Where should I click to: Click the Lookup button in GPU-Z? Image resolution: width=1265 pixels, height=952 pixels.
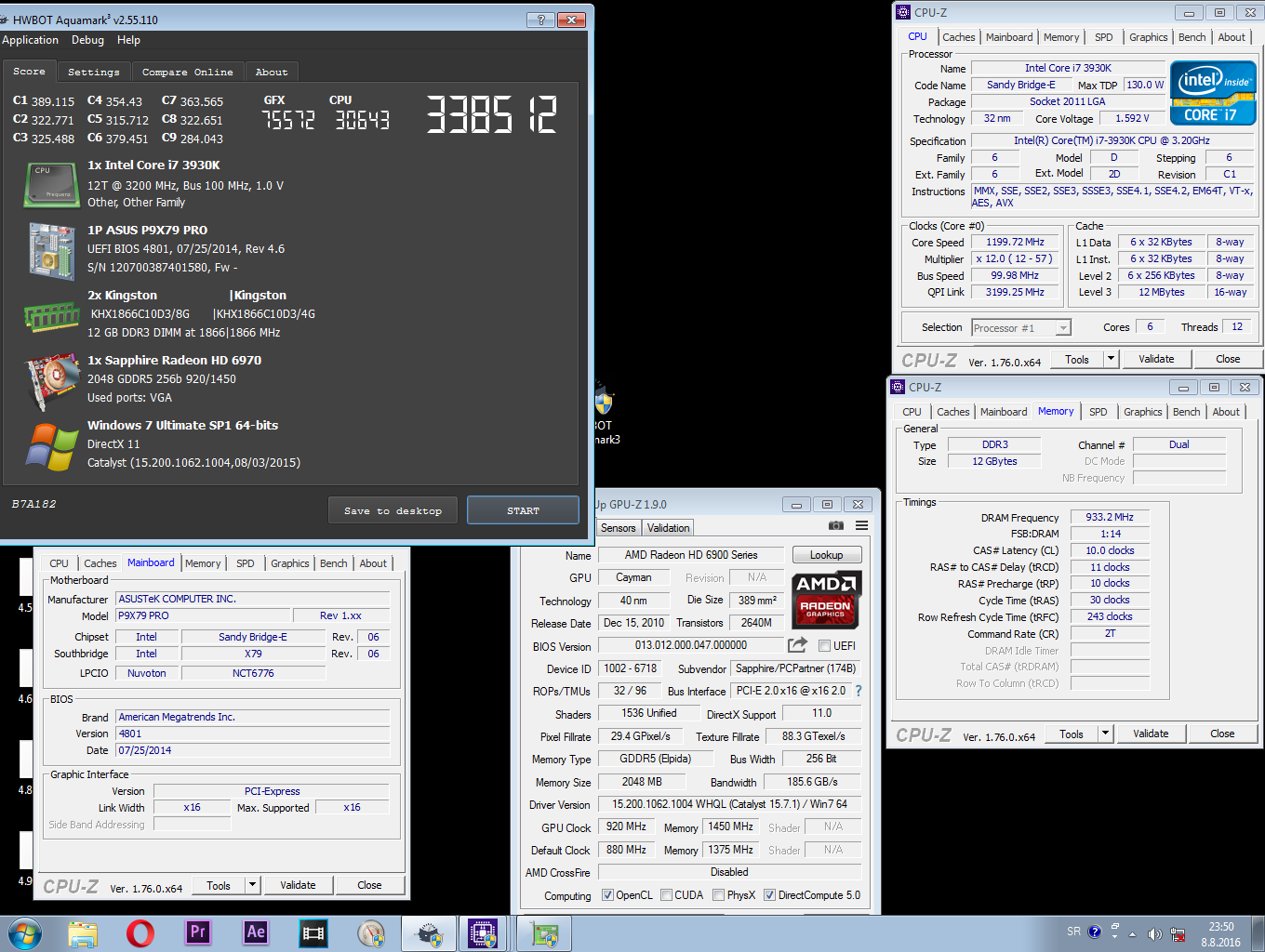click(826, 555)
